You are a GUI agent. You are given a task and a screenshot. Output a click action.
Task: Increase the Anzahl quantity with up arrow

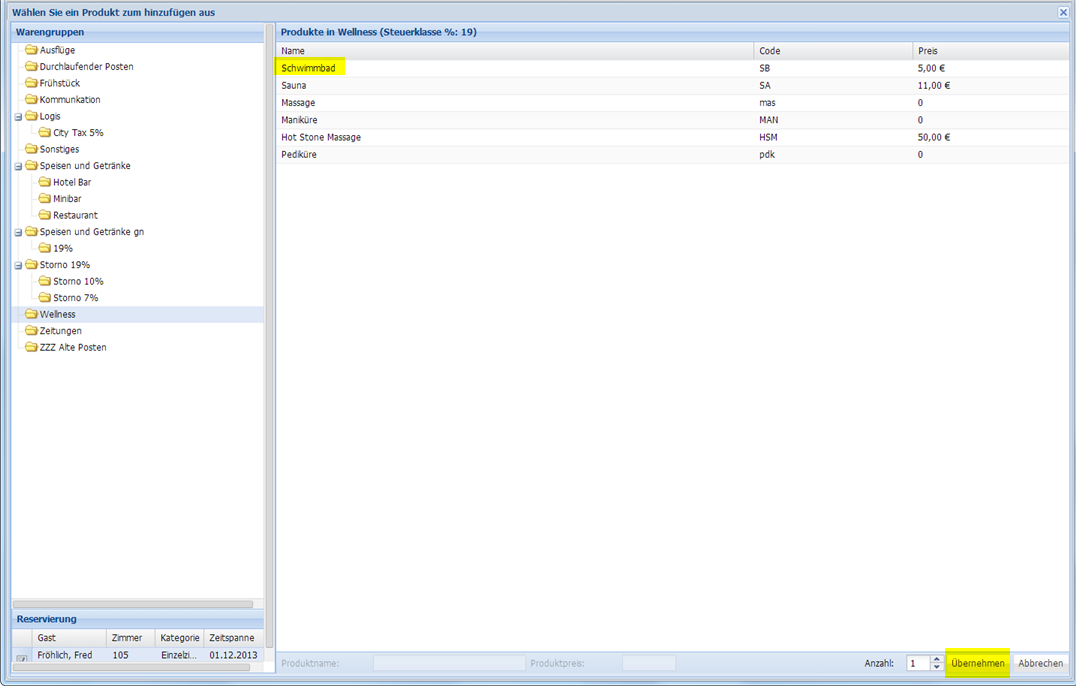coord(937,659)
